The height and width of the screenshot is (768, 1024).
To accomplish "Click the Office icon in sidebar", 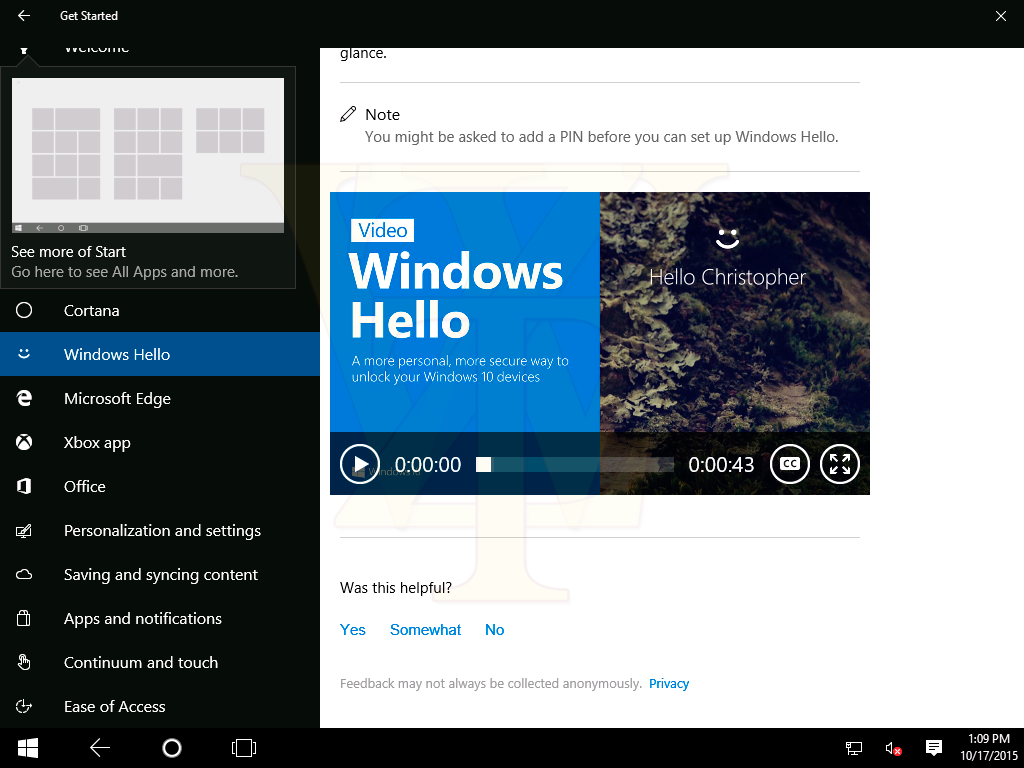I will [x=24, y=487].
